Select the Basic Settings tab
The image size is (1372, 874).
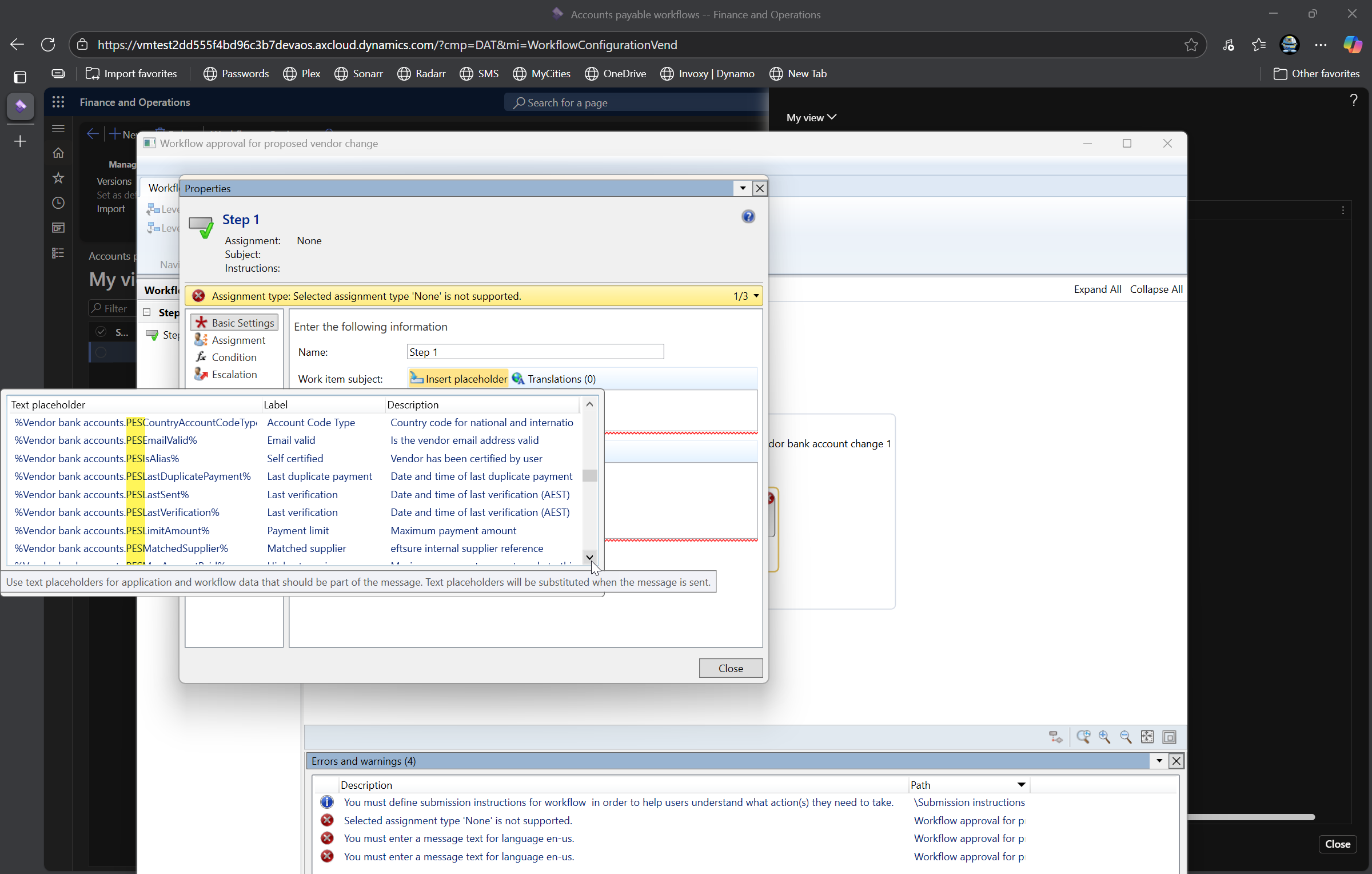click(234, 323)
